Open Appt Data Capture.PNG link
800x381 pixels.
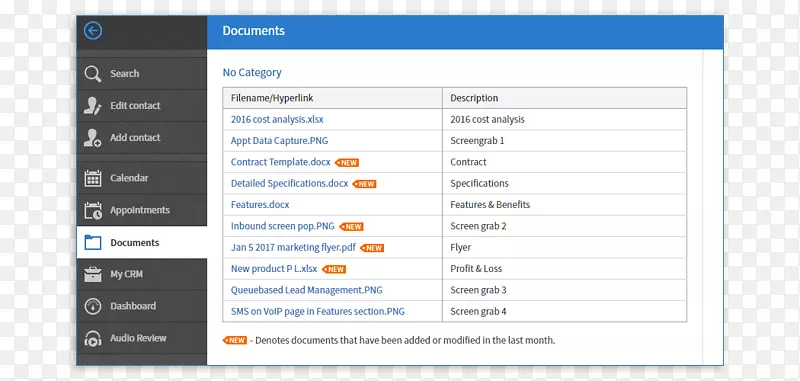pos(278,141)
